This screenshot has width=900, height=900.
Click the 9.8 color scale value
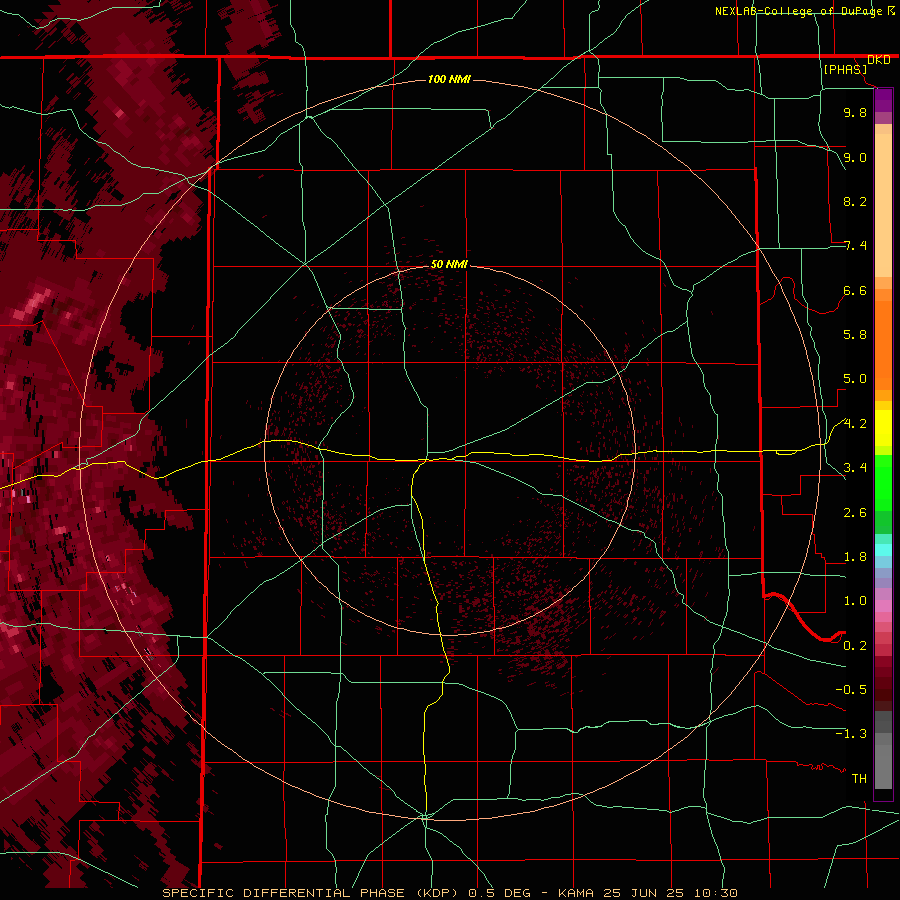click(x=855, y=112)
